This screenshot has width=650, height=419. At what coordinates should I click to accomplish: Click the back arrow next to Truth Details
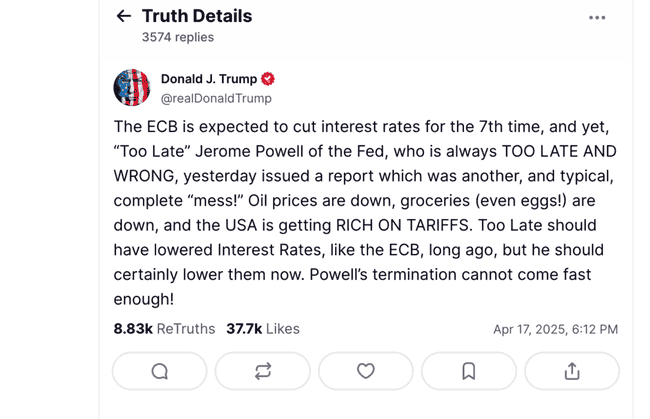pos(124,16)
